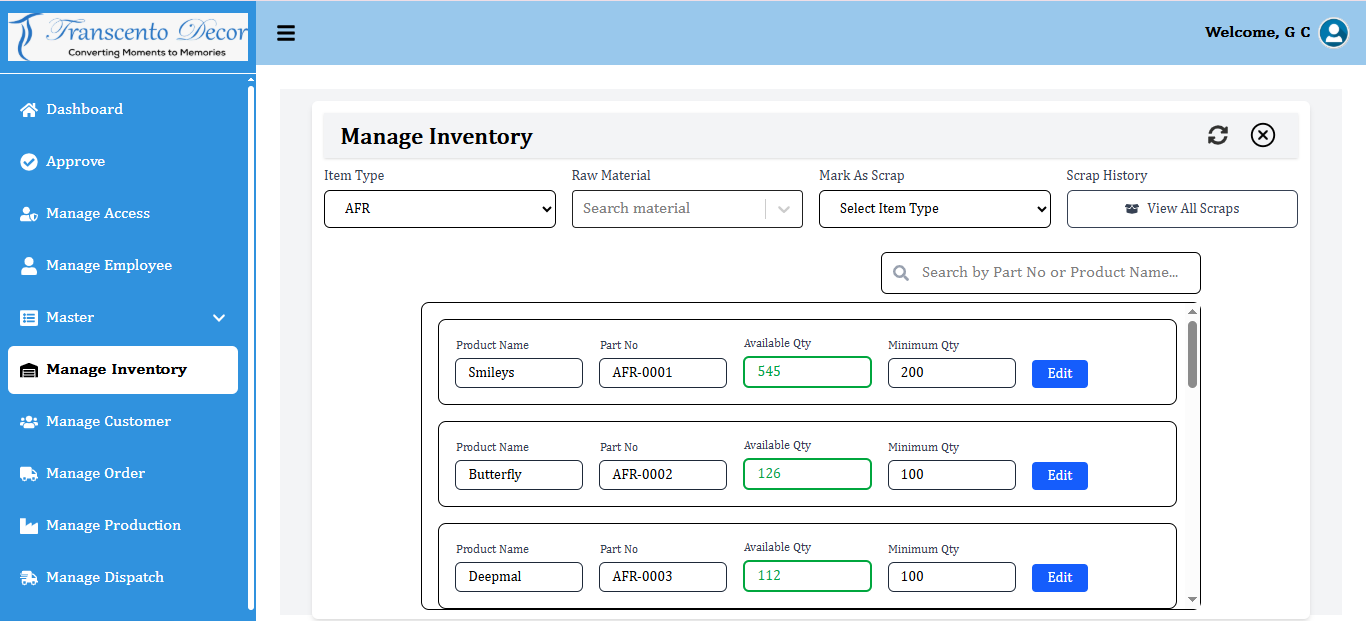Open the Mark As Scrap dropdown
Viewport: 1366px width, 621px height.
tap(934, 209)
